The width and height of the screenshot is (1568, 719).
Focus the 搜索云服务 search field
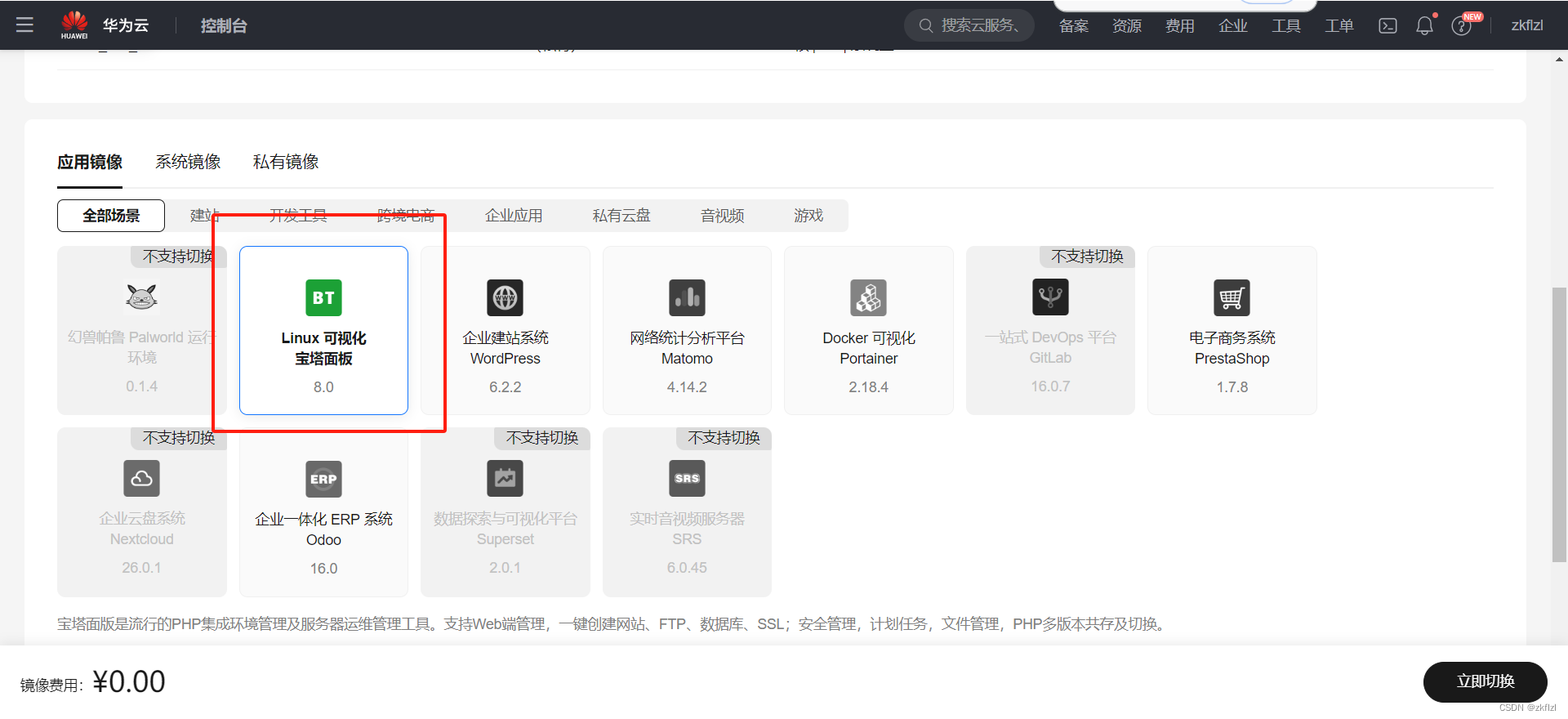tap(969, 25)
